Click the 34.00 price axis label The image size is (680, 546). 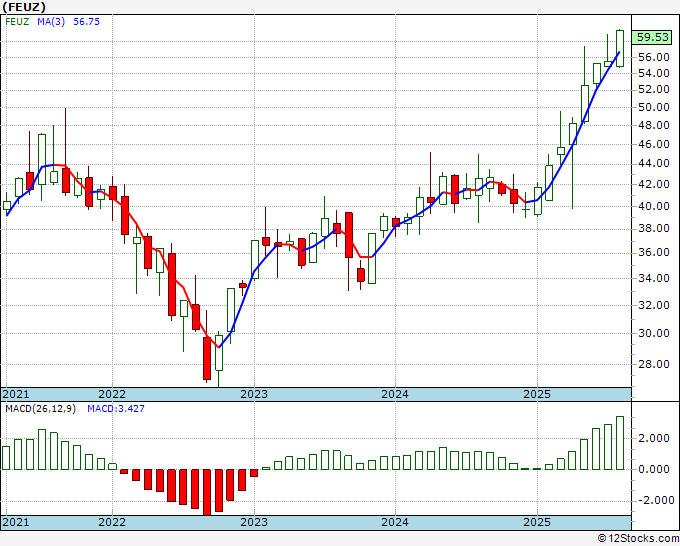[653, 278]
